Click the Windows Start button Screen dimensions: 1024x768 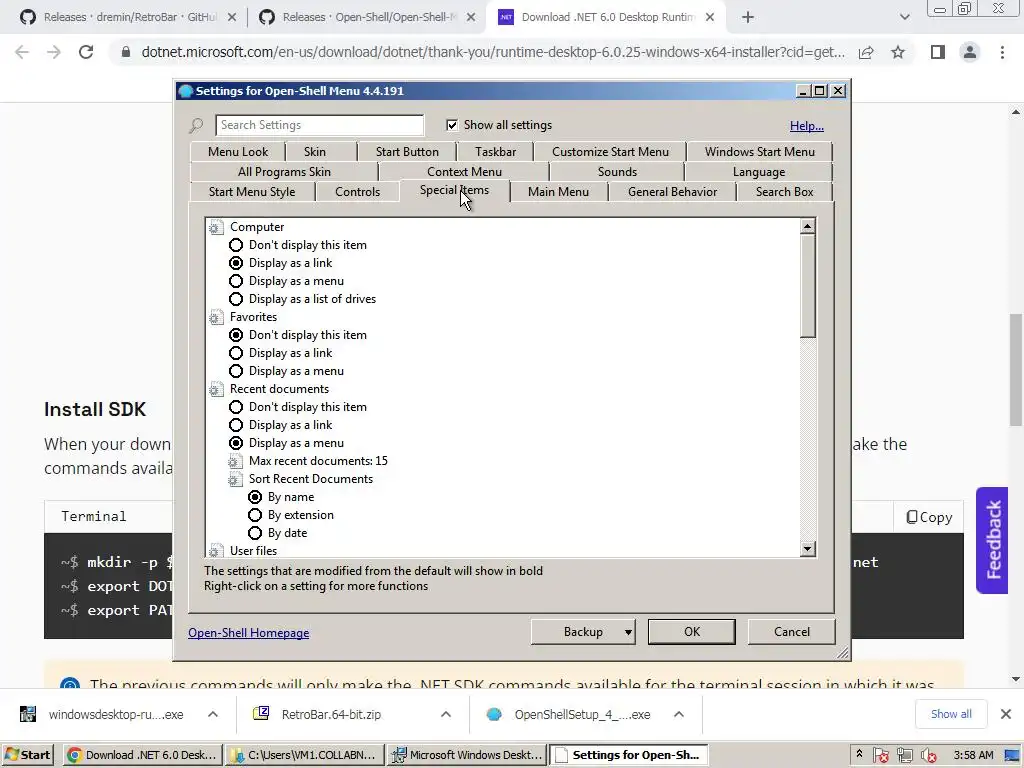tap(27, 755)
